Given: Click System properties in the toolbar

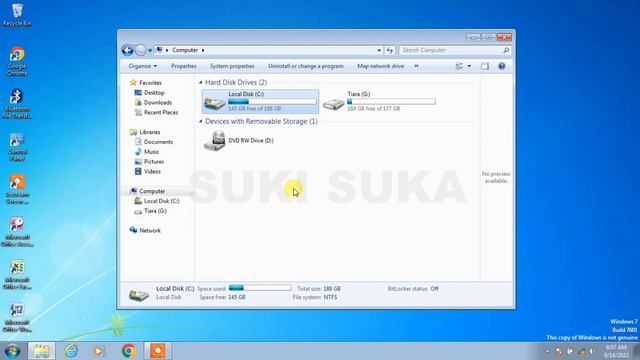Looking at the screenshot, I should 232,66.
